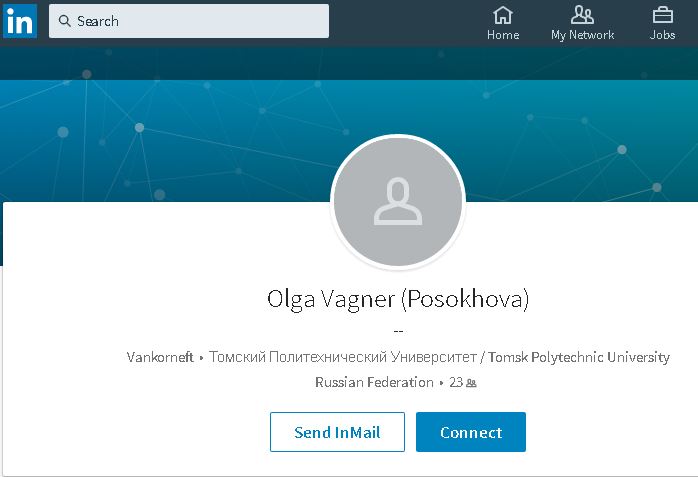
Task: Click the search magnifier icon
Action: tap(64, 21)
